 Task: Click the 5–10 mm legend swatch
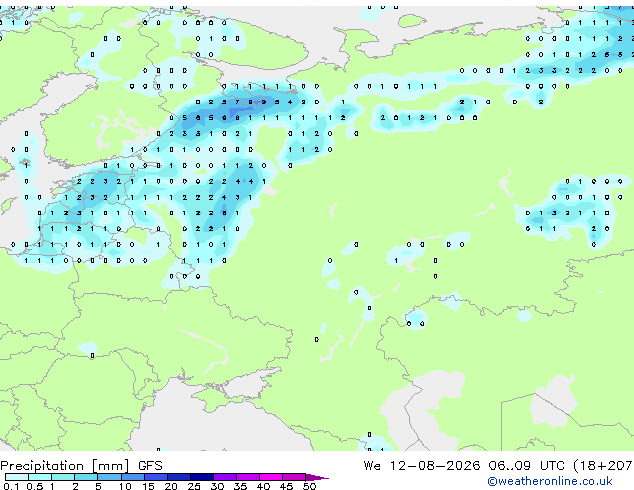[x=109, y=477]
